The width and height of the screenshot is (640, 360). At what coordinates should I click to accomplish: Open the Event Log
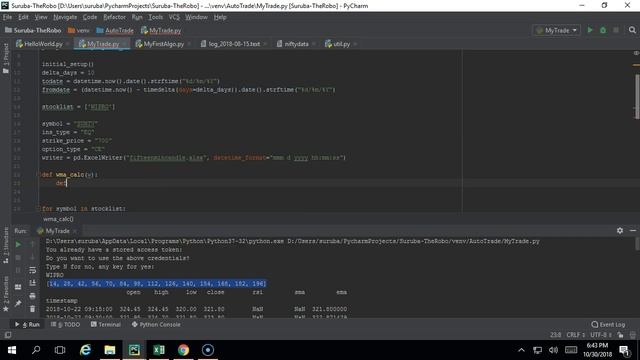pyautogui.click(x=608, y=324)
